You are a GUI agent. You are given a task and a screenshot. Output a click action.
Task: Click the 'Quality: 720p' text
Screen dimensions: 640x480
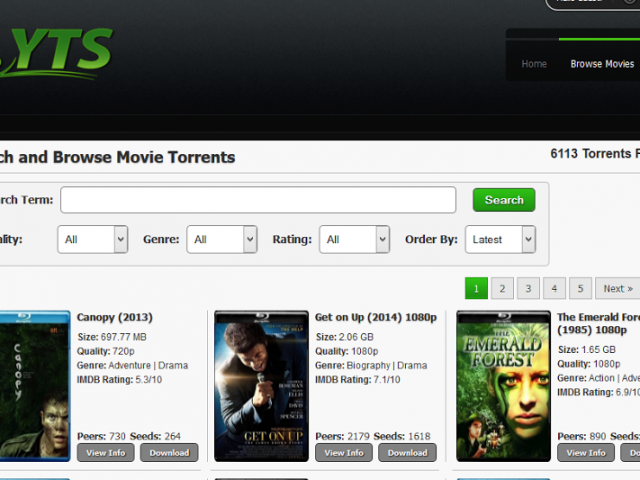coord(106,351)
